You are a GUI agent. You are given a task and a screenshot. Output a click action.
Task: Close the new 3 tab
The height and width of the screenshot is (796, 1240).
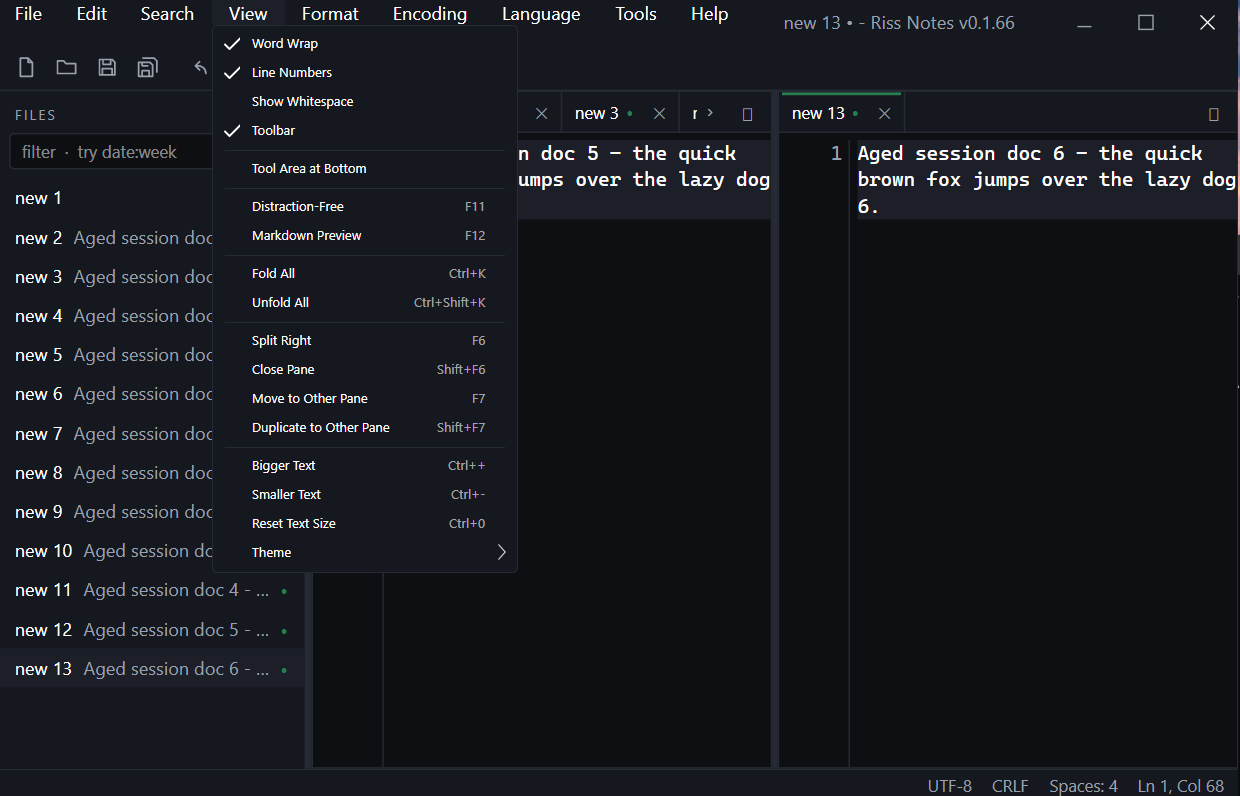(x=659, y=114)
